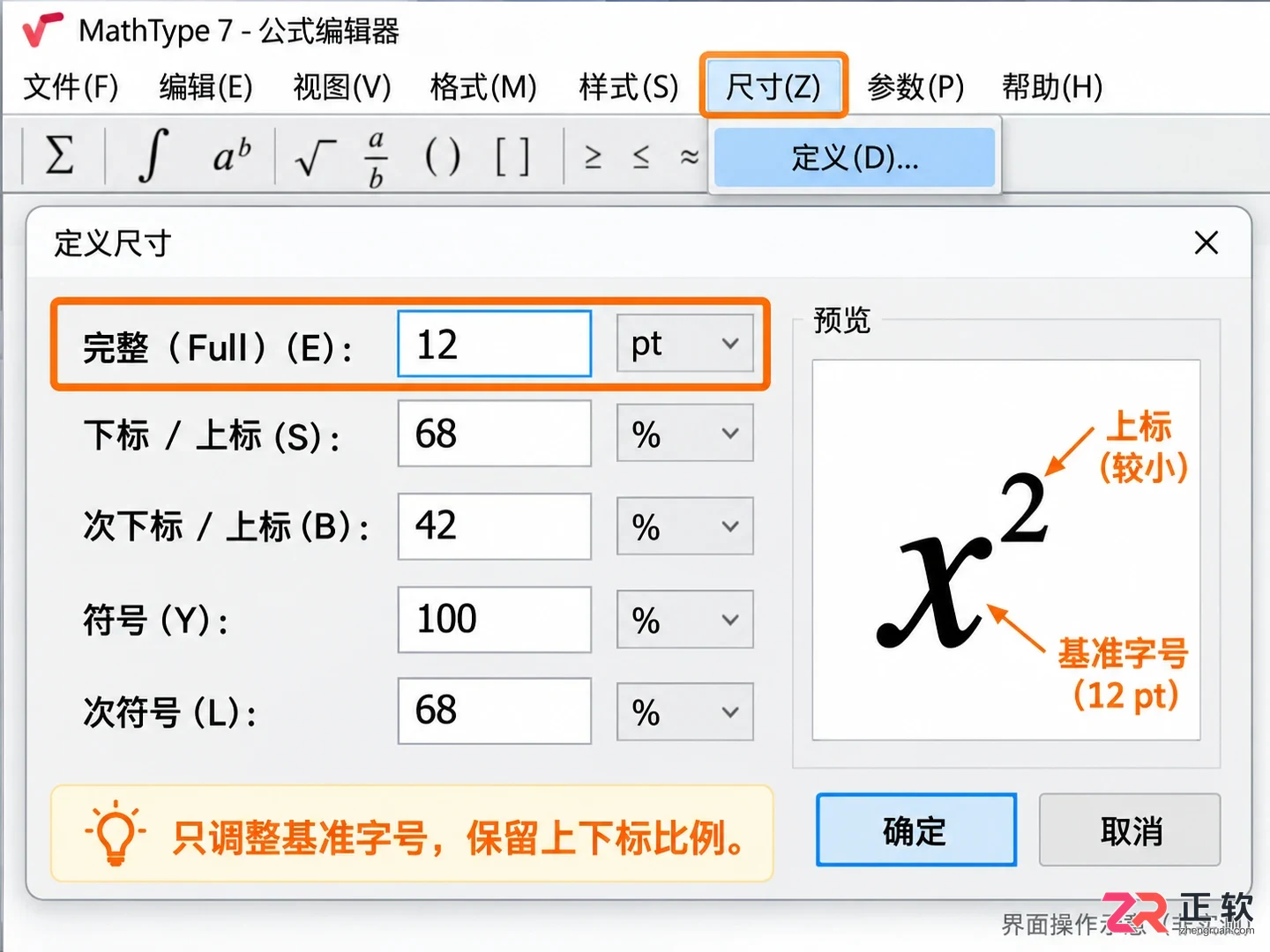Insert the greater-than-or-equal symbol
This screenshot has width=1270, height=952.
click(x=593, y=158)
